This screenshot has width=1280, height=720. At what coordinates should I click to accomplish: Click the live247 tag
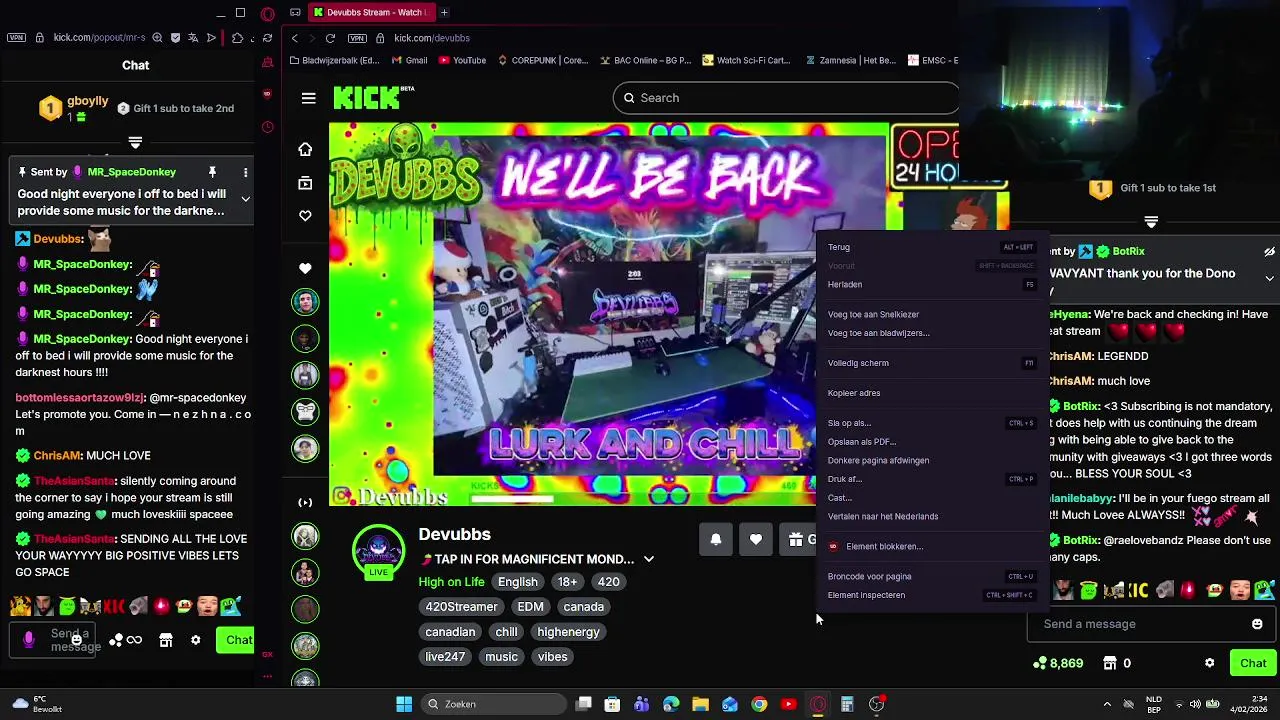click(445, 657)
